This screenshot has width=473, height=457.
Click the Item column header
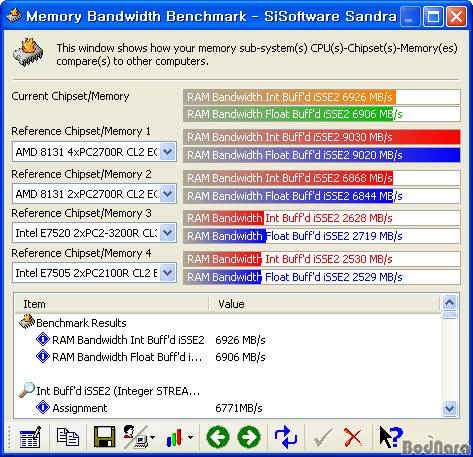pos(112,304)
